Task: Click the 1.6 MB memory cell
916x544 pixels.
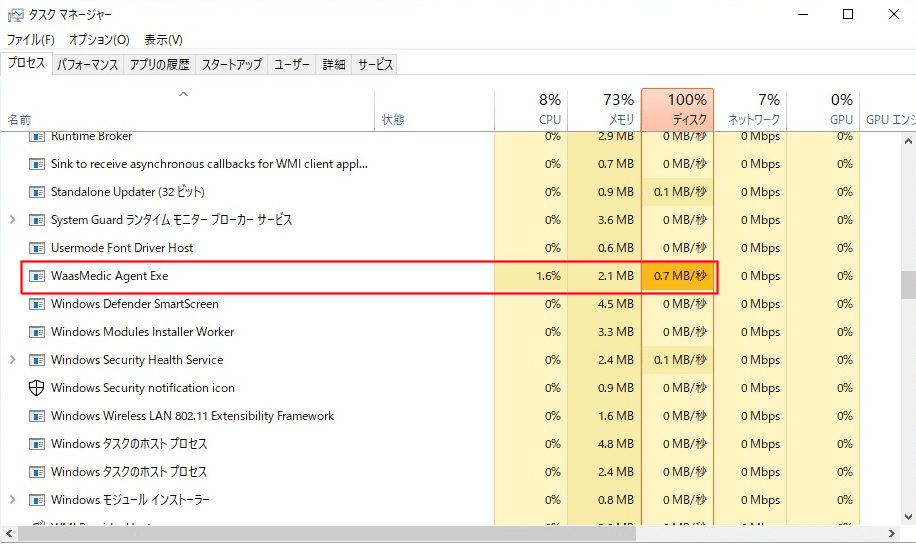Action: [x=604, y=416]
